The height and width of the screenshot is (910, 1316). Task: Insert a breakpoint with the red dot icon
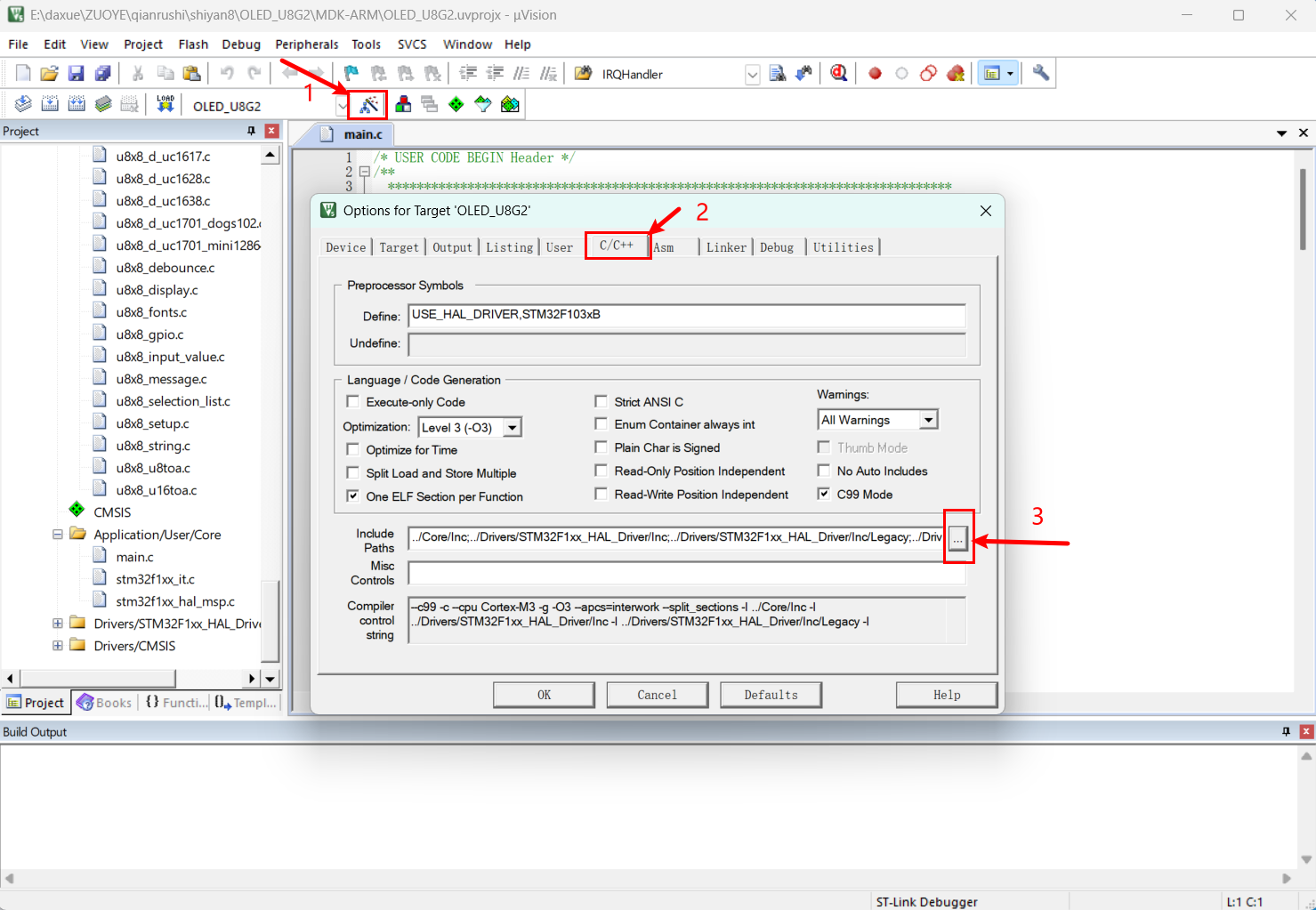(x=875, y=74)
